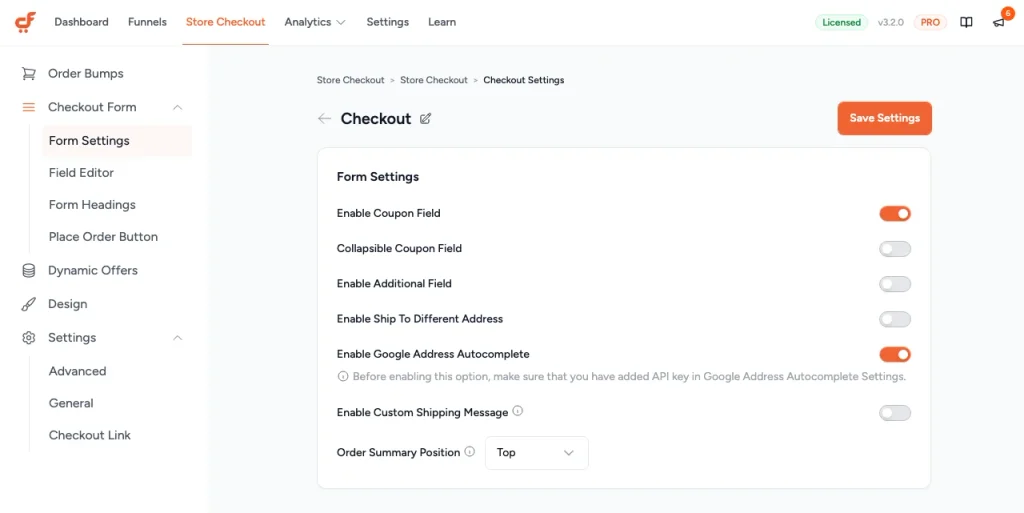Open the Form Headings sidebar item

[92, 205]
